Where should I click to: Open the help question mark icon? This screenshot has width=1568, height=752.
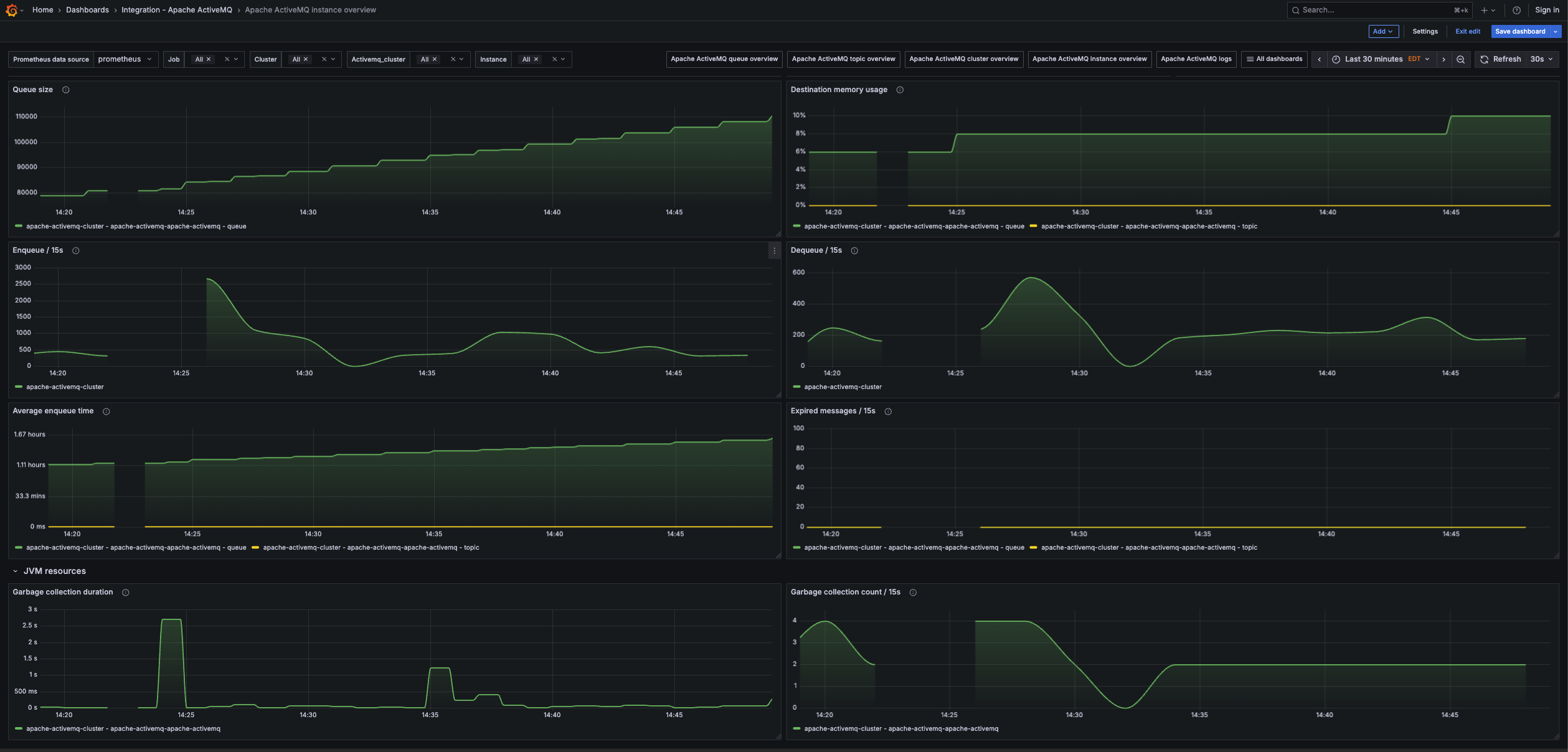[1517, 10]
